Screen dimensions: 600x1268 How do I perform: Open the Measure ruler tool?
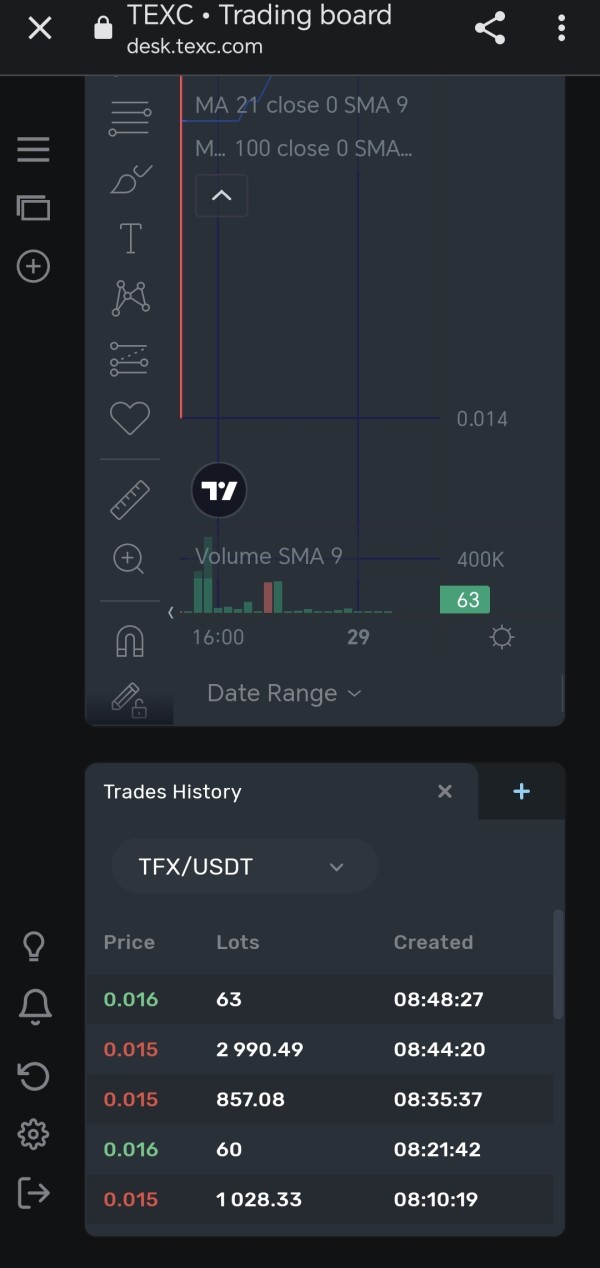pyautogui.click(x=130, y=500)
